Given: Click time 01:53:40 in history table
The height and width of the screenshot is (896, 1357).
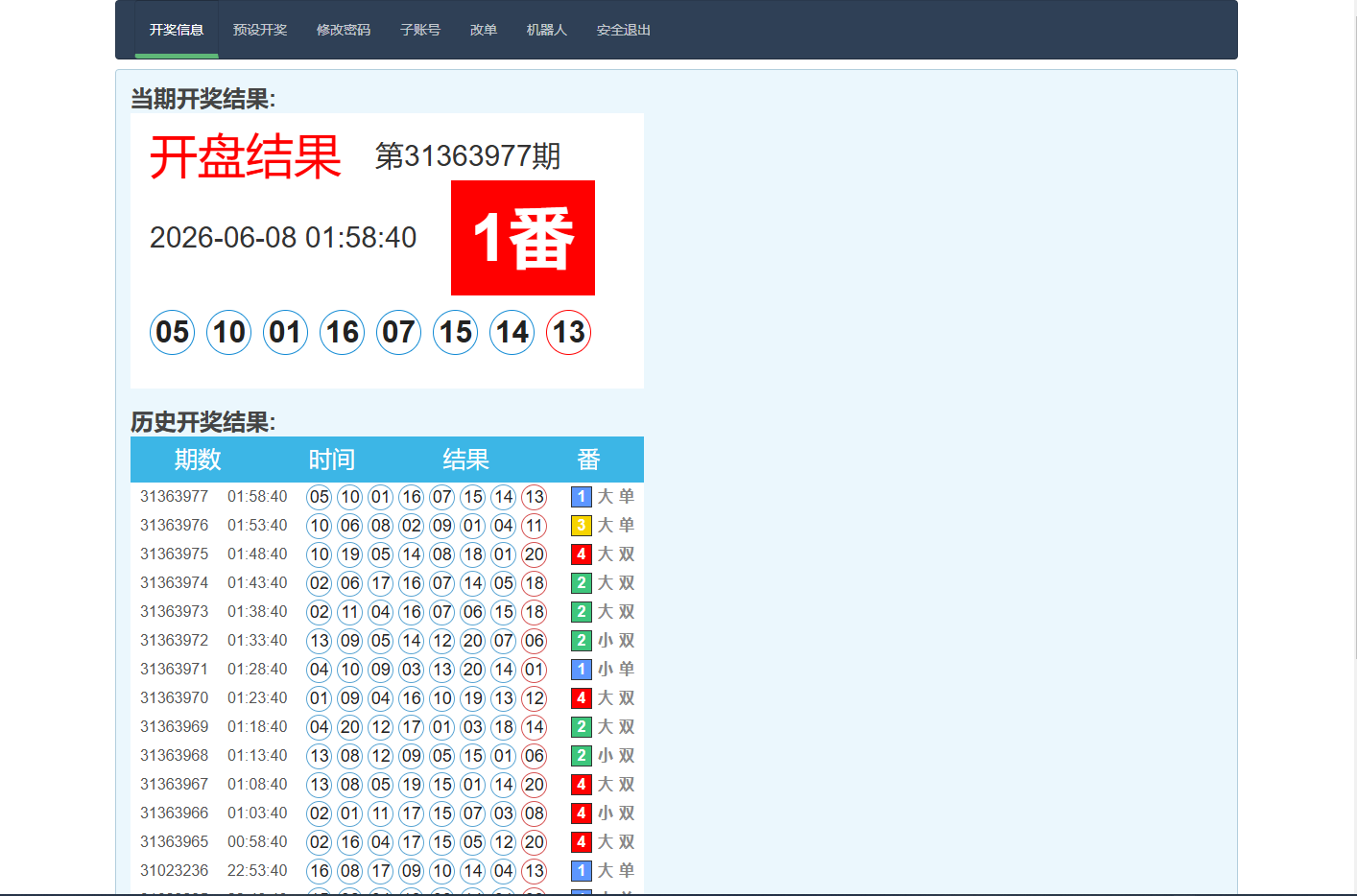Looking at the screenshot, I should pyautogui.click(x=257, y=526).
